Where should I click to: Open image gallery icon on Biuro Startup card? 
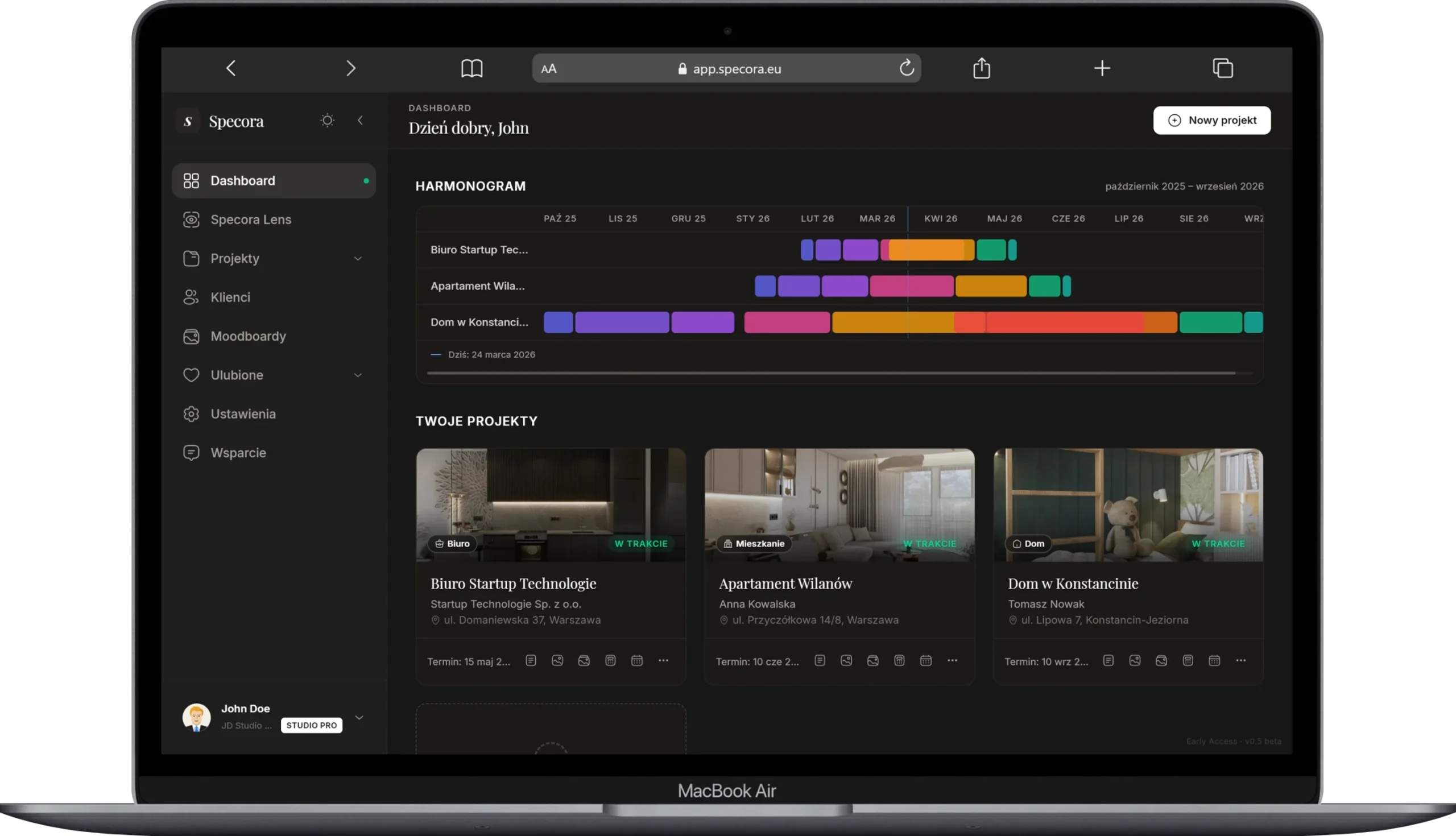[557, 660]
